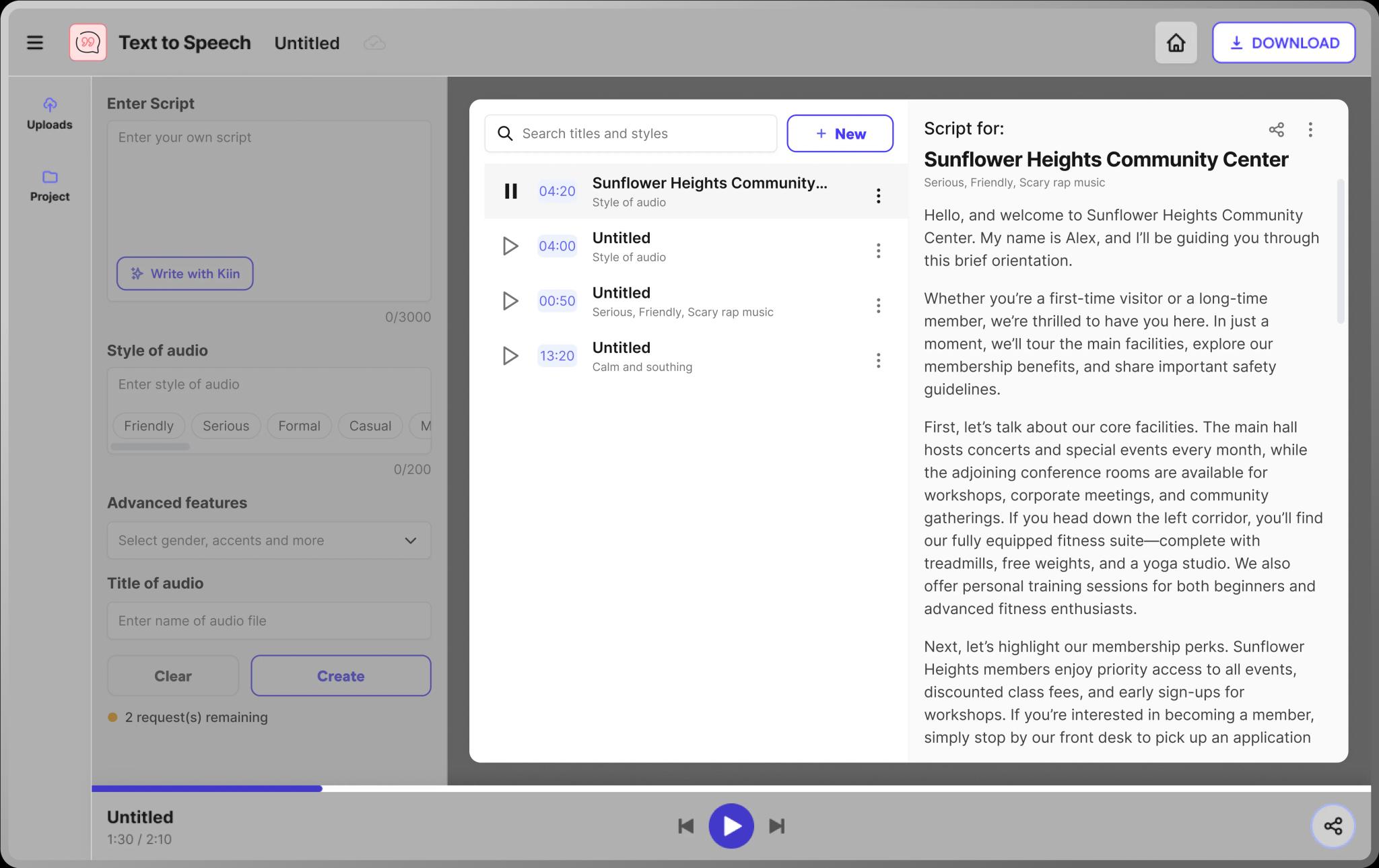
Task: Open options for the 04:00 Untitled track
Action: point(877,251)
